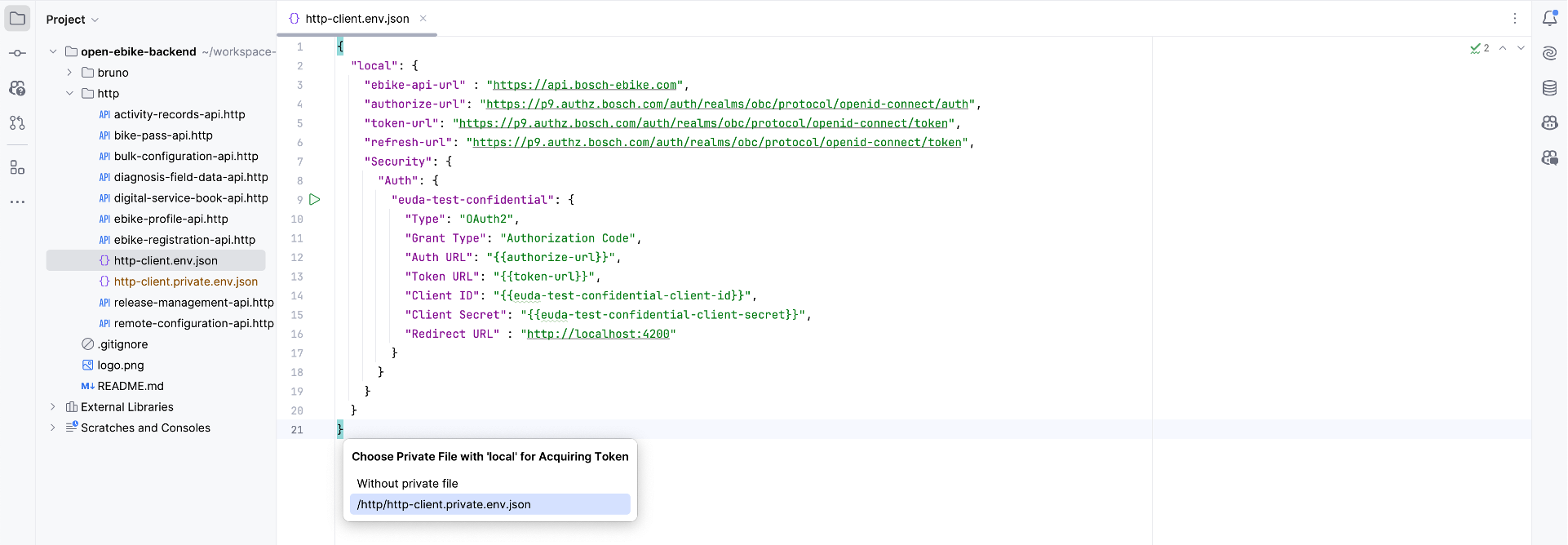Show more tool windows ellipsis
The height and width of the screenshot is (545, 1568).
point(17,202)
